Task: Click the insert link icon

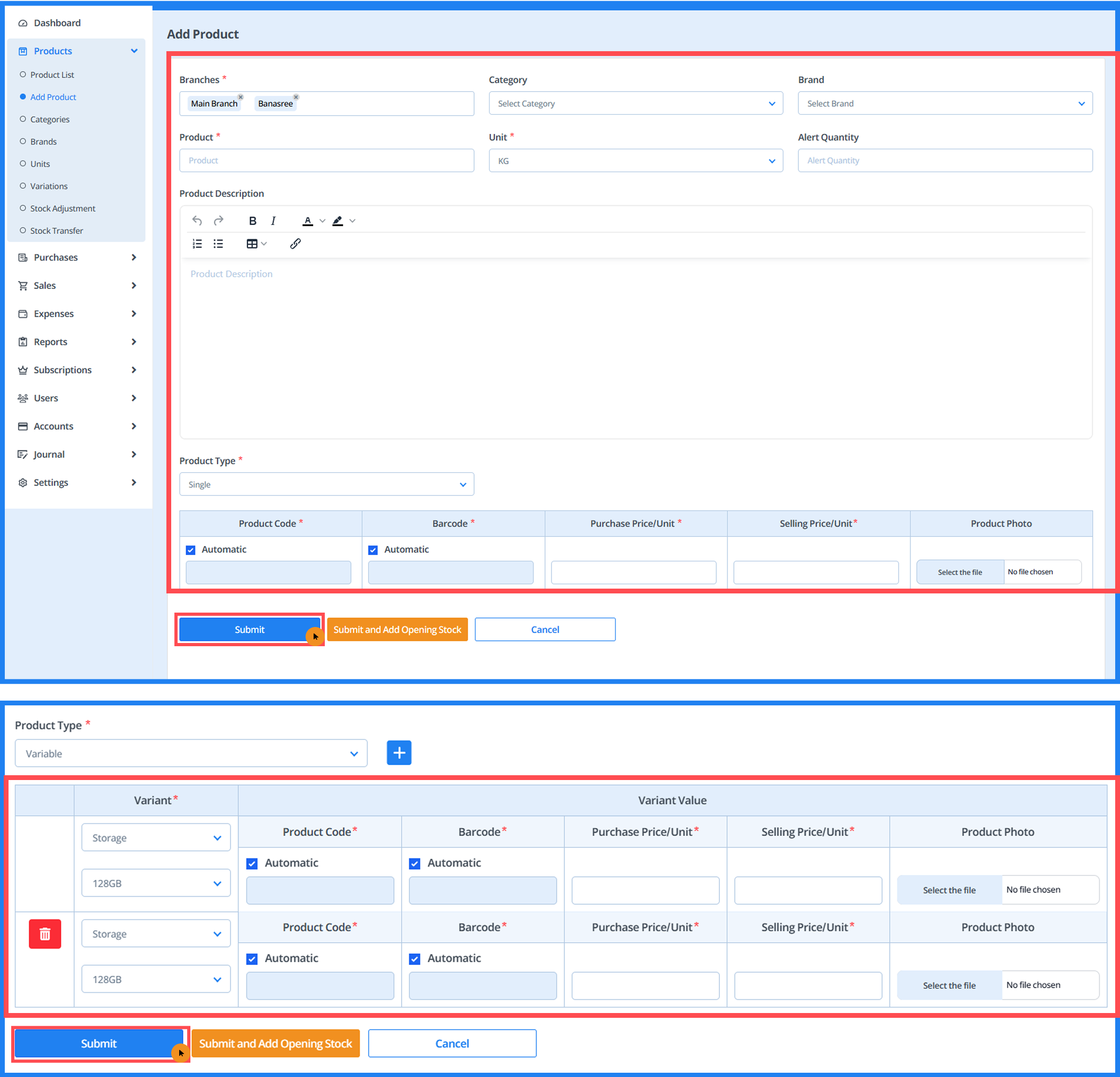Action: [x=295, y=244]
